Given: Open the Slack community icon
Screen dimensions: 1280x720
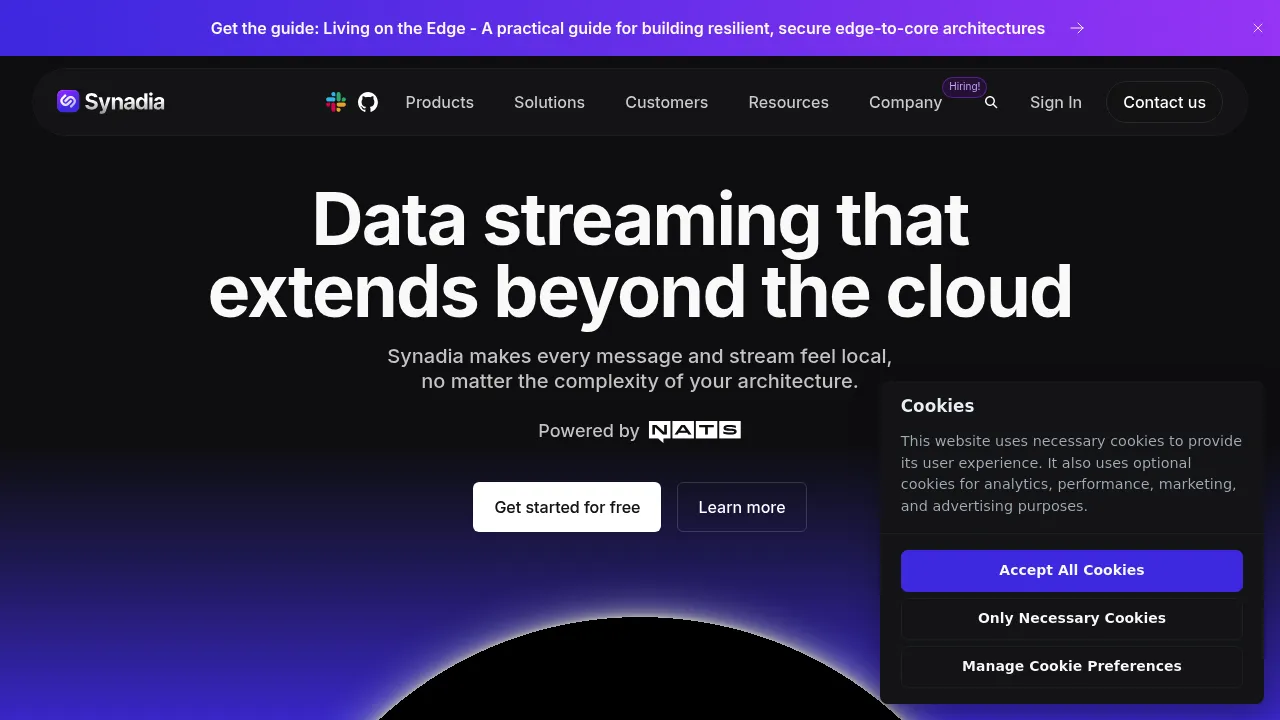Looking at the screenshot, I should (x=336, y=102).
